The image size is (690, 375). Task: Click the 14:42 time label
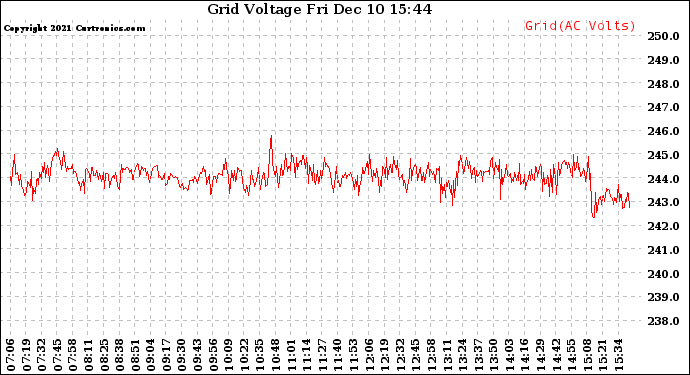pyautogui.click(x=557, y=355)
